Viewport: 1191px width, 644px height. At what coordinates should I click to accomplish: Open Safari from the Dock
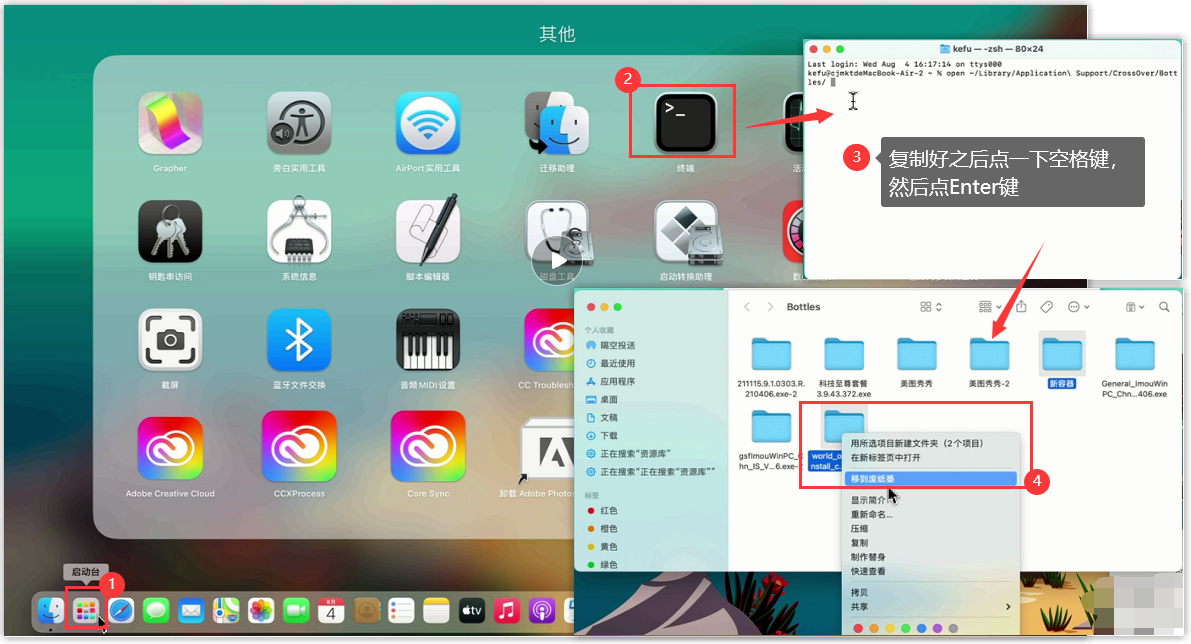(121, 609)
